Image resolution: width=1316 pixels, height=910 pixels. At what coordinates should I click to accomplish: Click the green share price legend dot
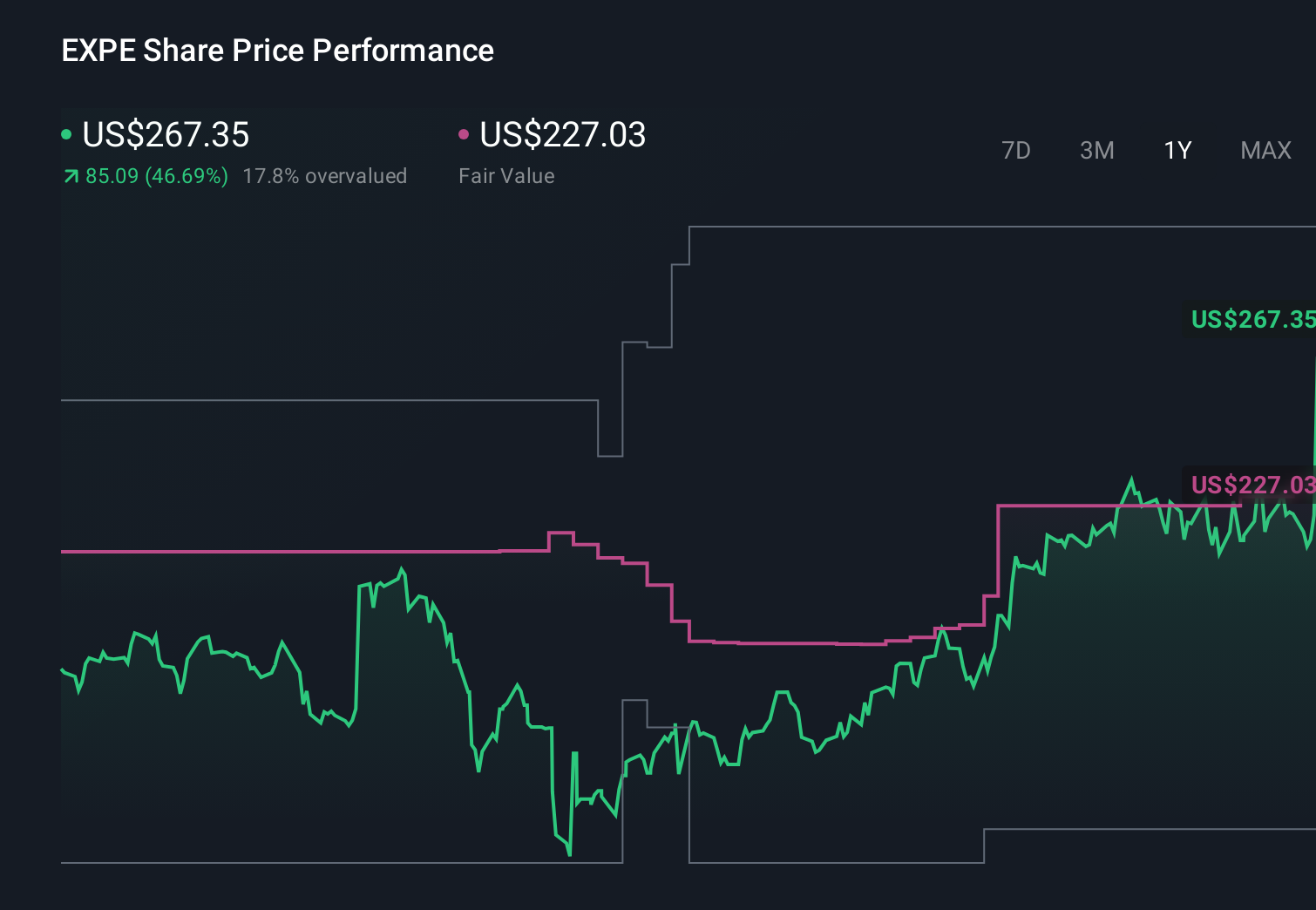pyautogui.click(x=66, y=133)
